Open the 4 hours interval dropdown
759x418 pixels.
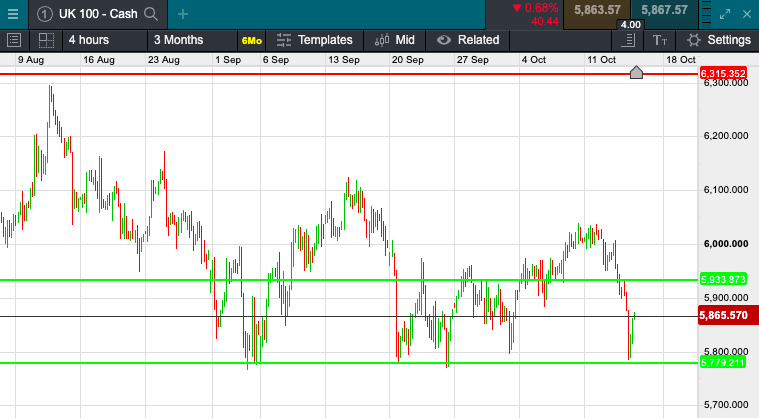click(x=105, y=40)
